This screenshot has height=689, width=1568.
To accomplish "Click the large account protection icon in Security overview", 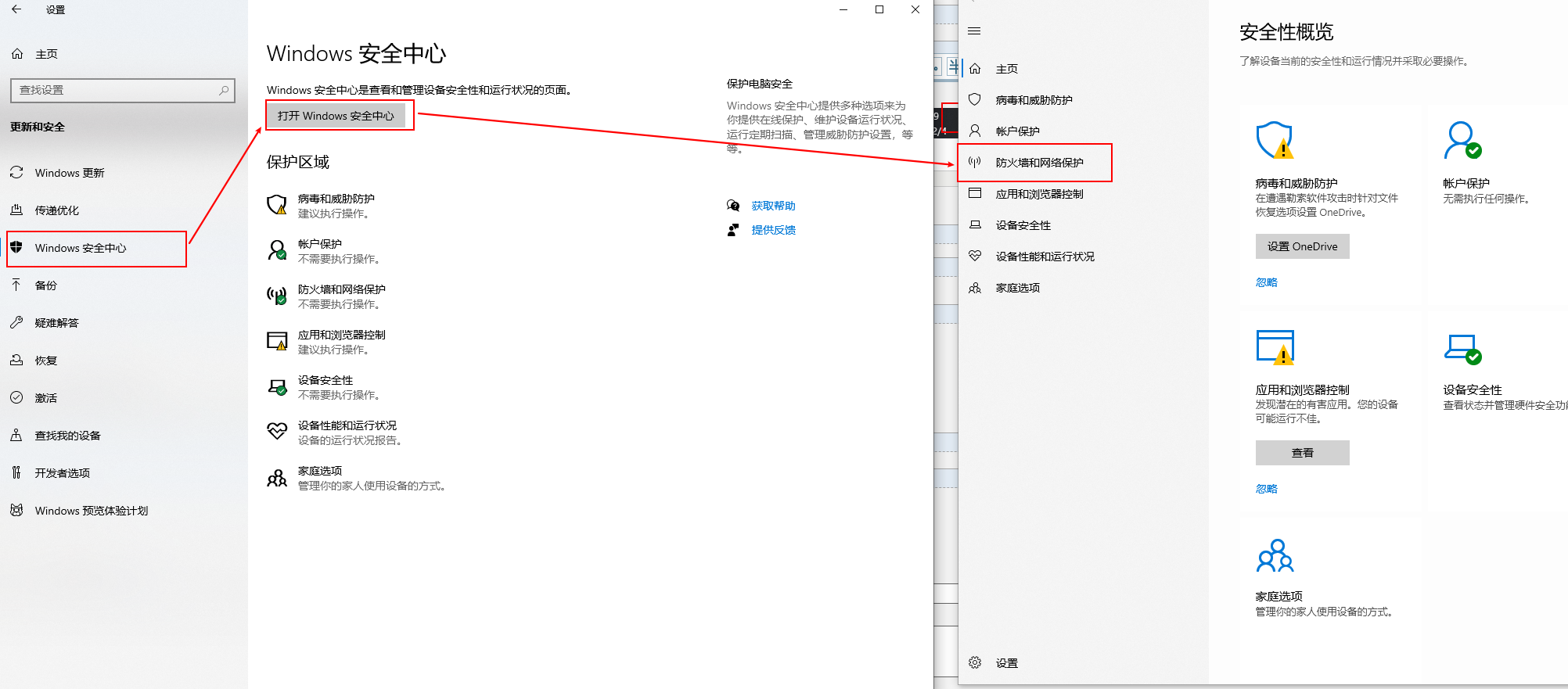I will (x=1462, y=140).
